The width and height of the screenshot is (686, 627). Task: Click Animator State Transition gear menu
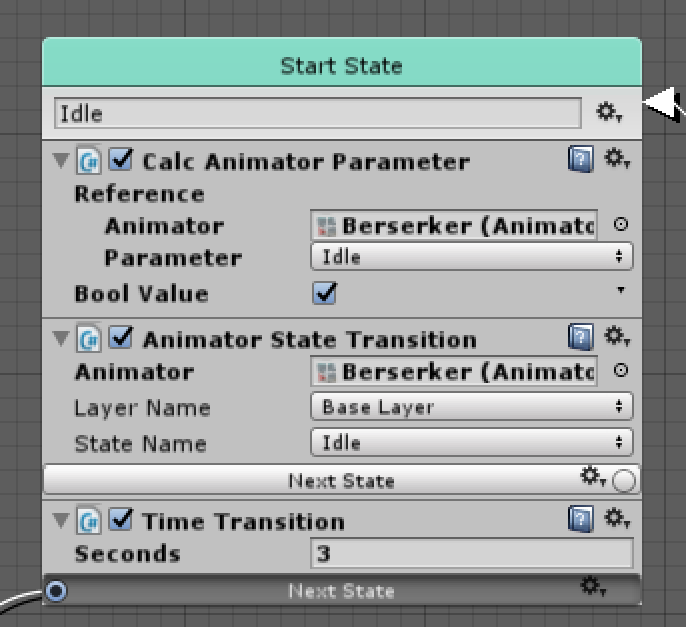[x=616, y=337]
